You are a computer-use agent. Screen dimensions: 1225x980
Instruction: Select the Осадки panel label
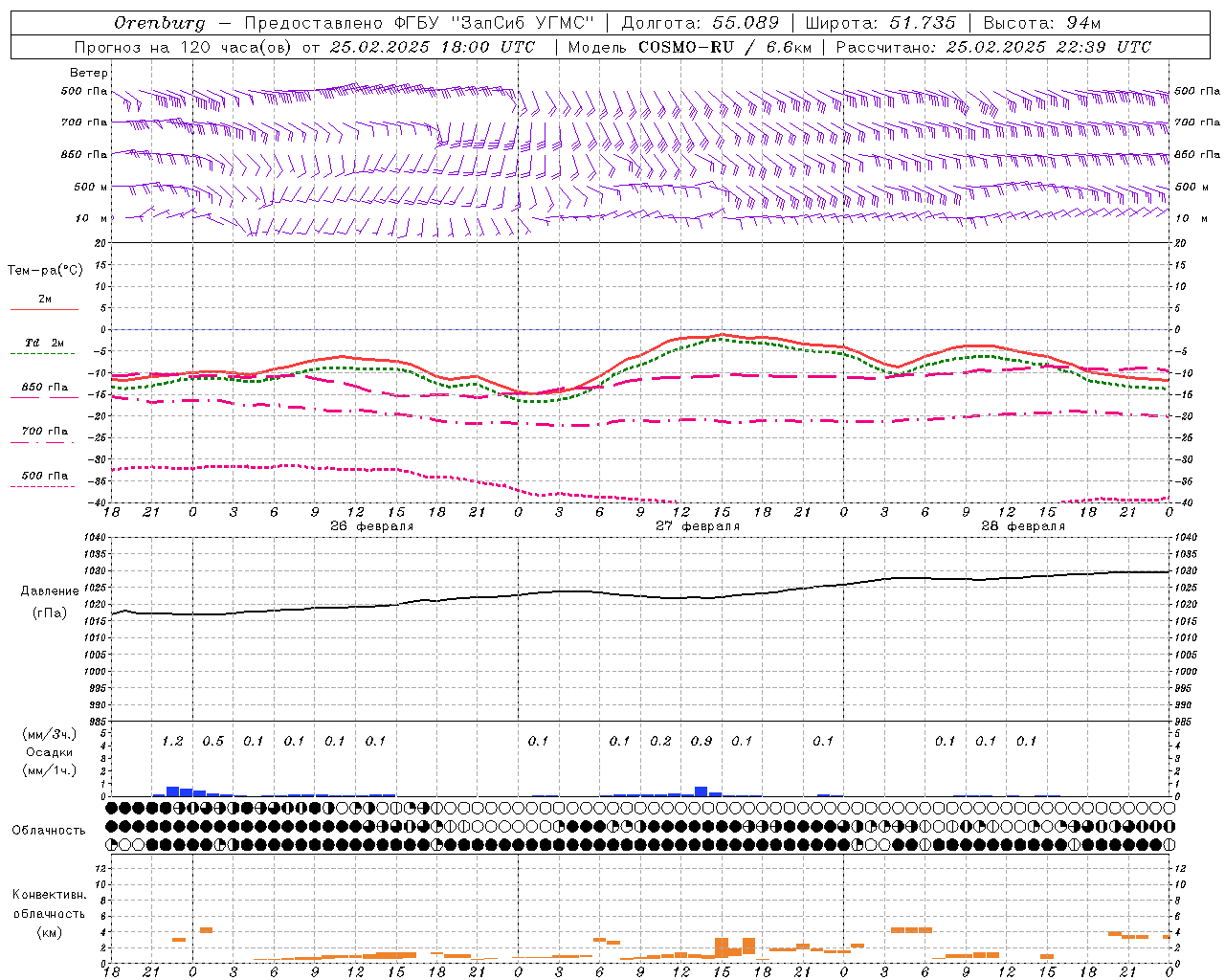pyautogui.click(x=49, y=752)
